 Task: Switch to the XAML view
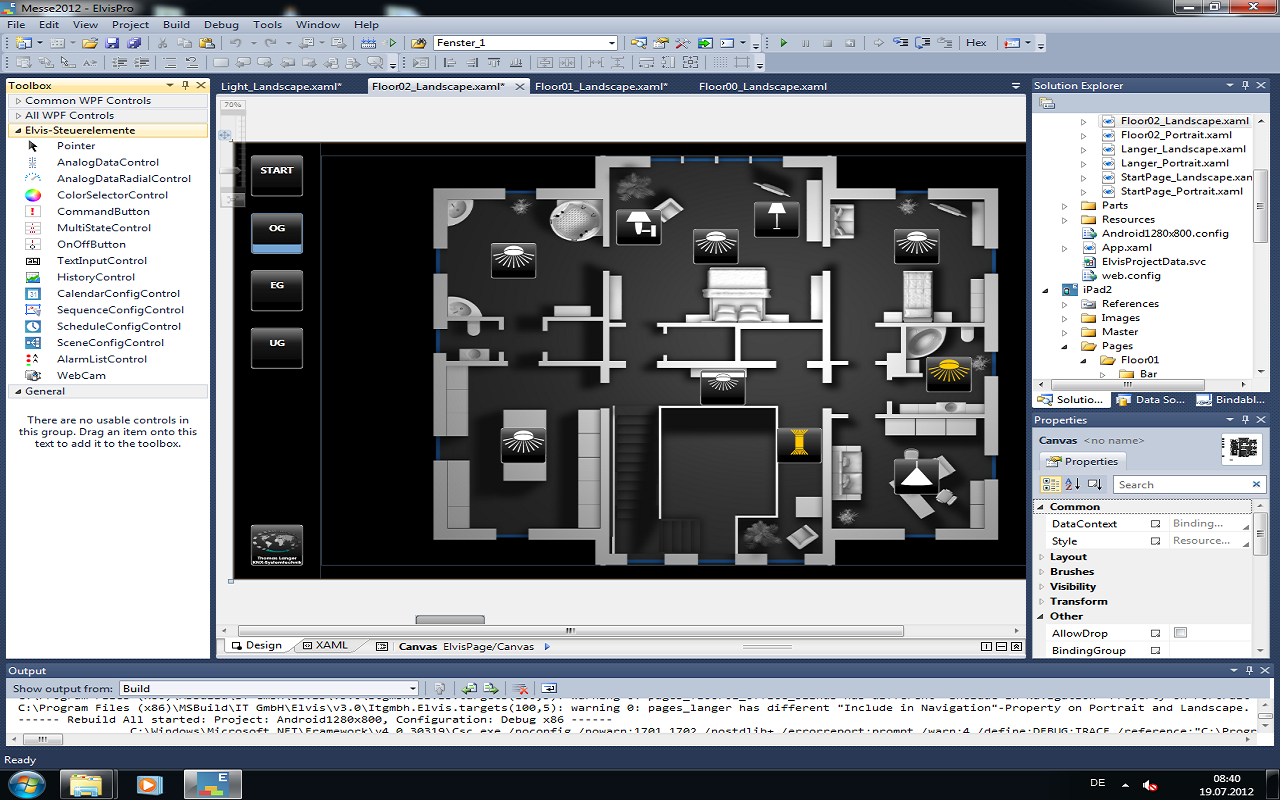tap(331, 646)
